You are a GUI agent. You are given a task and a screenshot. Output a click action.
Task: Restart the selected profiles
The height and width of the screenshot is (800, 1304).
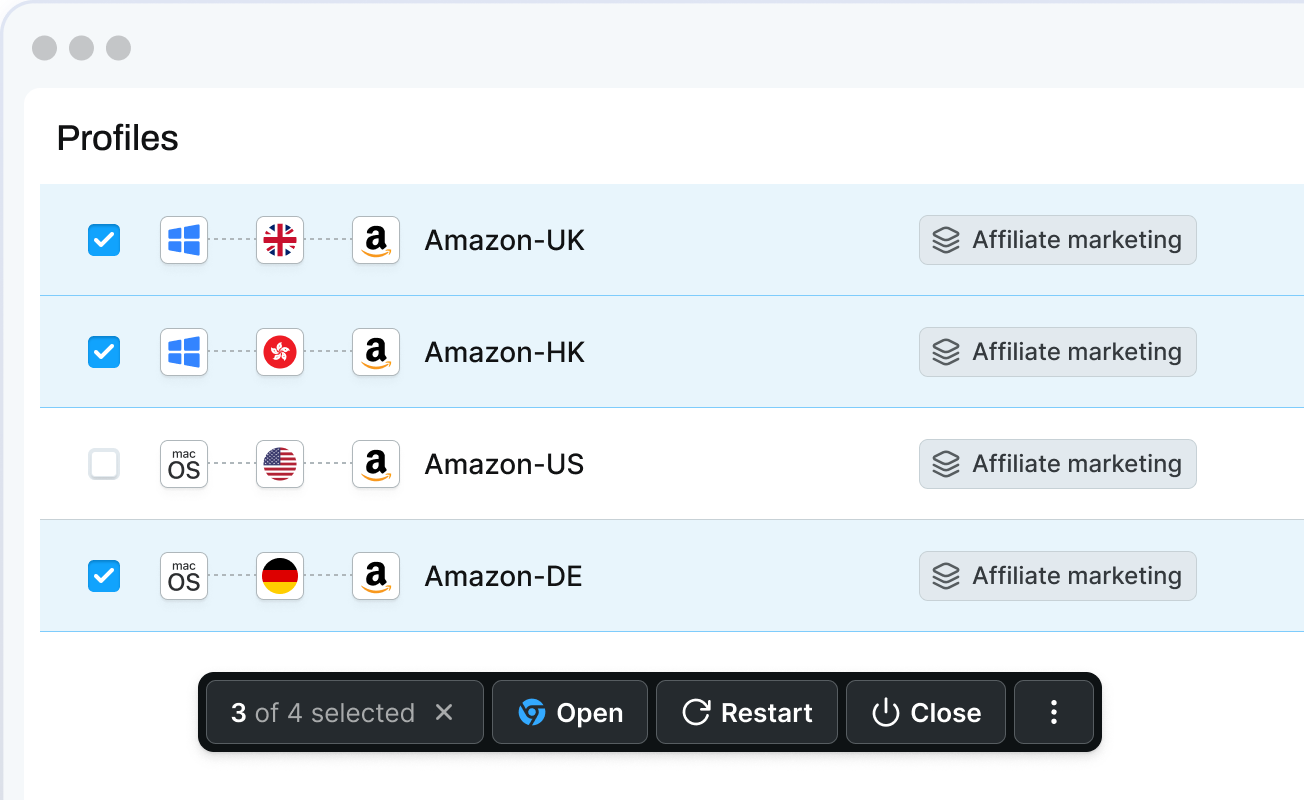click(746, 712)
